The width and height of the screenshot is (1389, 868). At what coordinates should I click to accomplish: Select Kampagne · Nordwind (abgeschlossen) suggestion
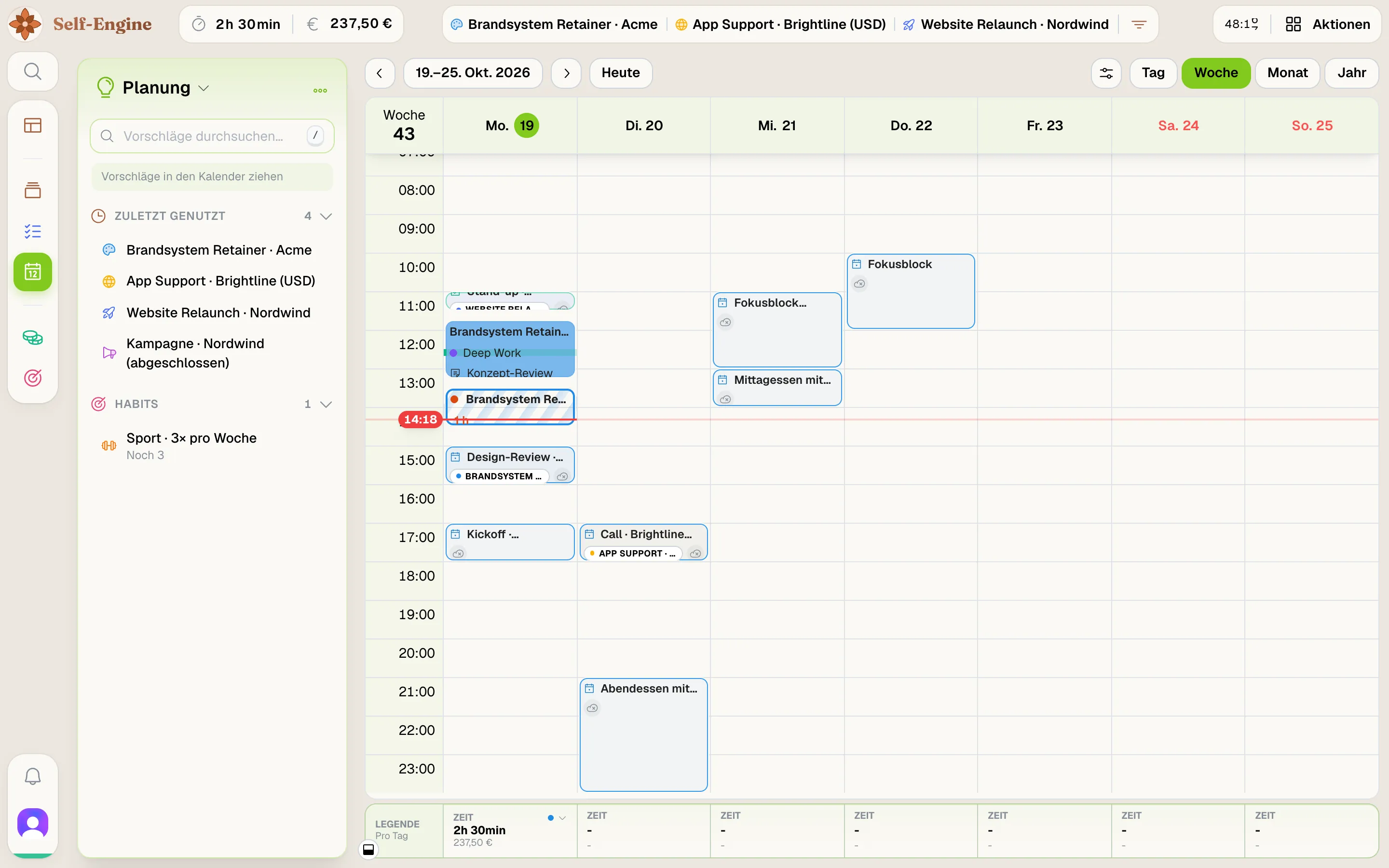point(211,353)
